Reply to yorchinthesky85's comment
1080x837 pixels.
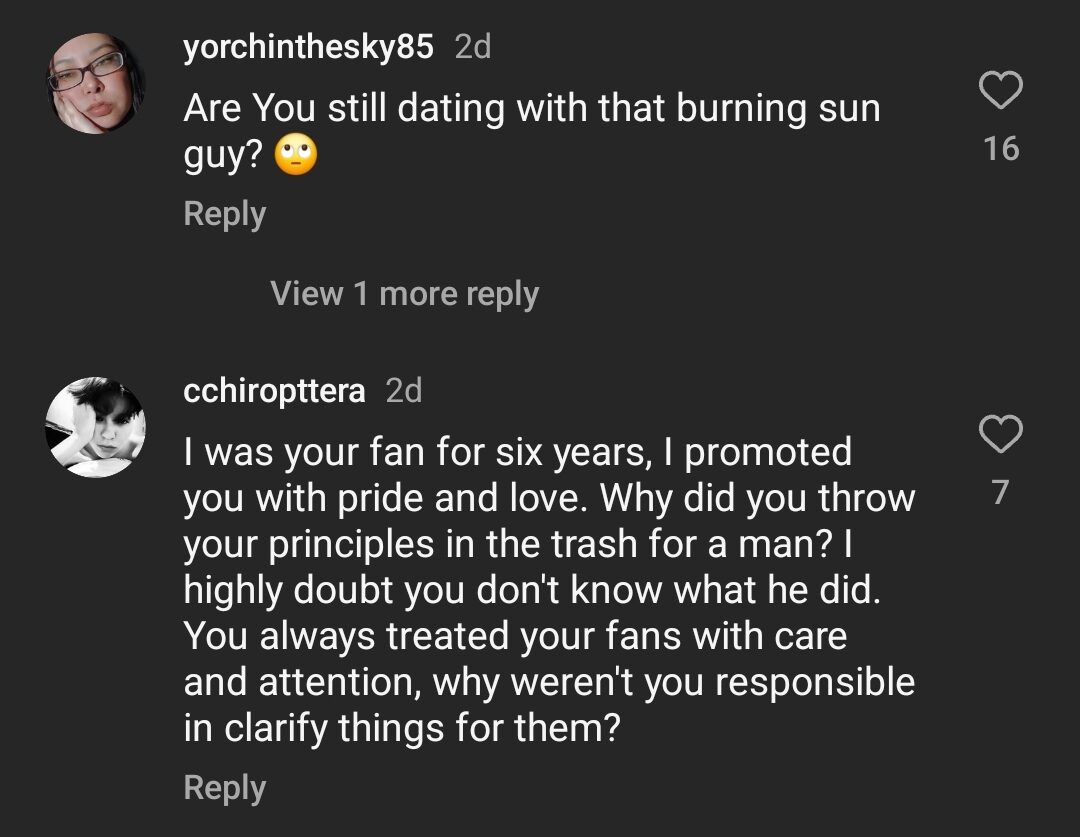223,213
